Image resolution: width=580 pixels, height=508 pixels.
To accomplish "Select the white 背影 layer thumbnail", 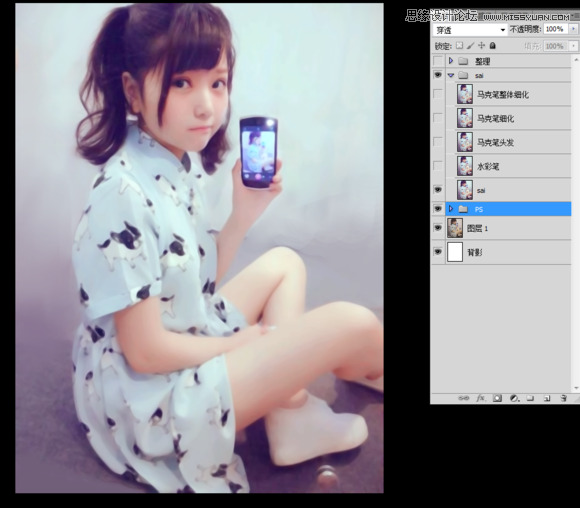I will 455,252.
